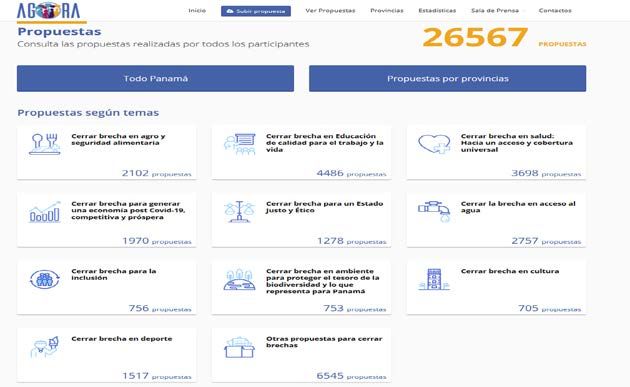Open the Estadísticas menu item
The width and height of the screenshot is (630, 387).
pyautogui.click(x=437, y=10)
